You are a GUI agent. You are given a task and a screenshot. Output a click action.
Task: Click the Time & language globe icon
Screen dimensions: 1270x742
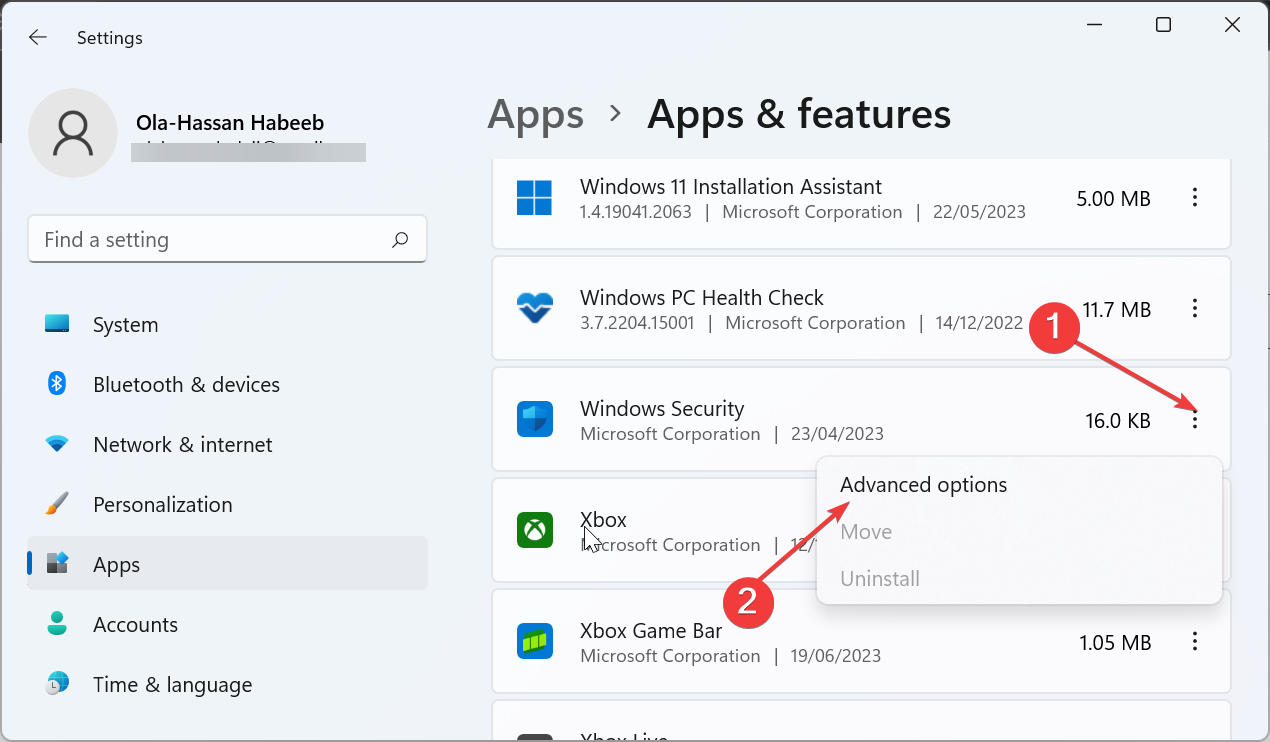click(57, 684)
